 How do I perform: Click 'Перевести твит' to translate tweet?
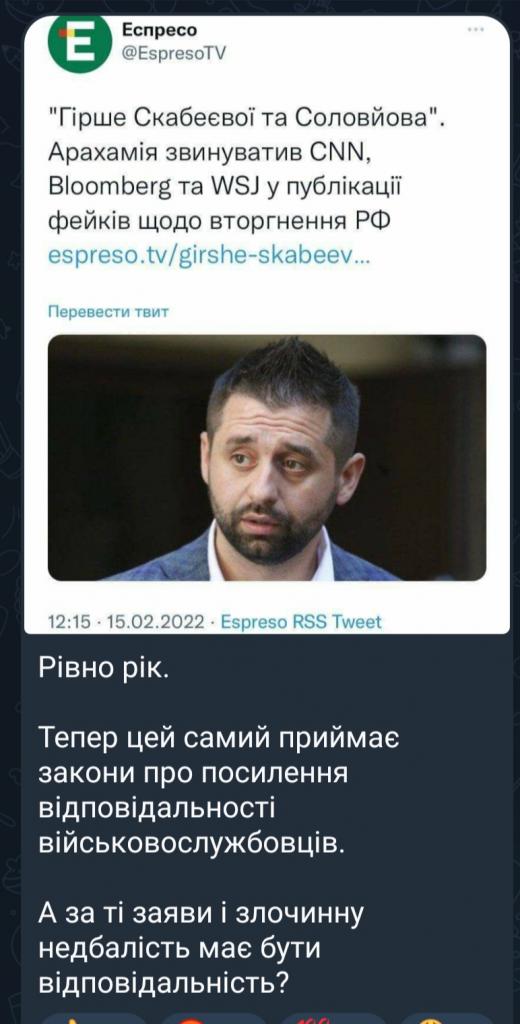tap(108, 312)
